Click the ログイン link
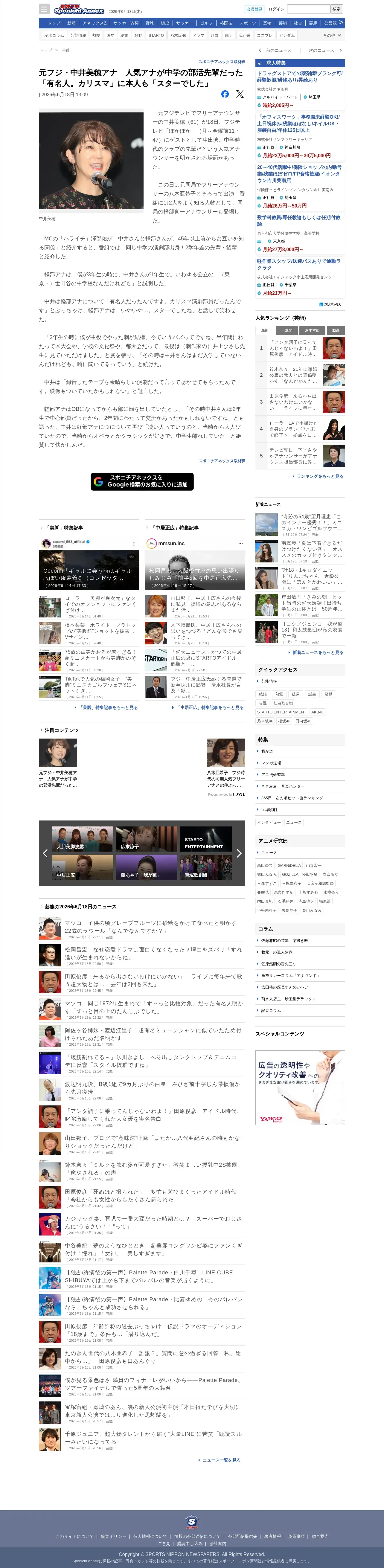 [276, 9]
